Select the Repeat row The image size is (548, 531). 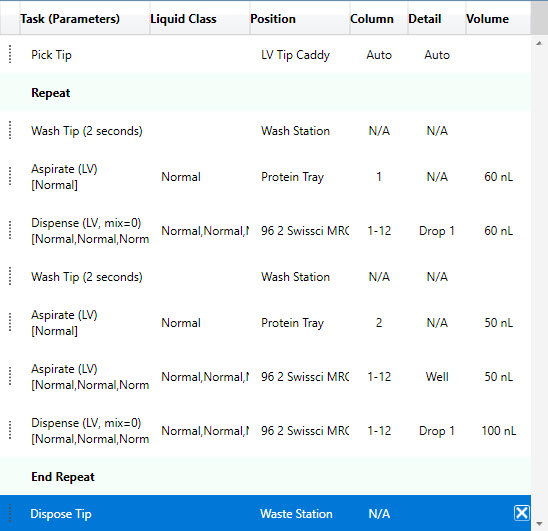[x=265, y=93]
